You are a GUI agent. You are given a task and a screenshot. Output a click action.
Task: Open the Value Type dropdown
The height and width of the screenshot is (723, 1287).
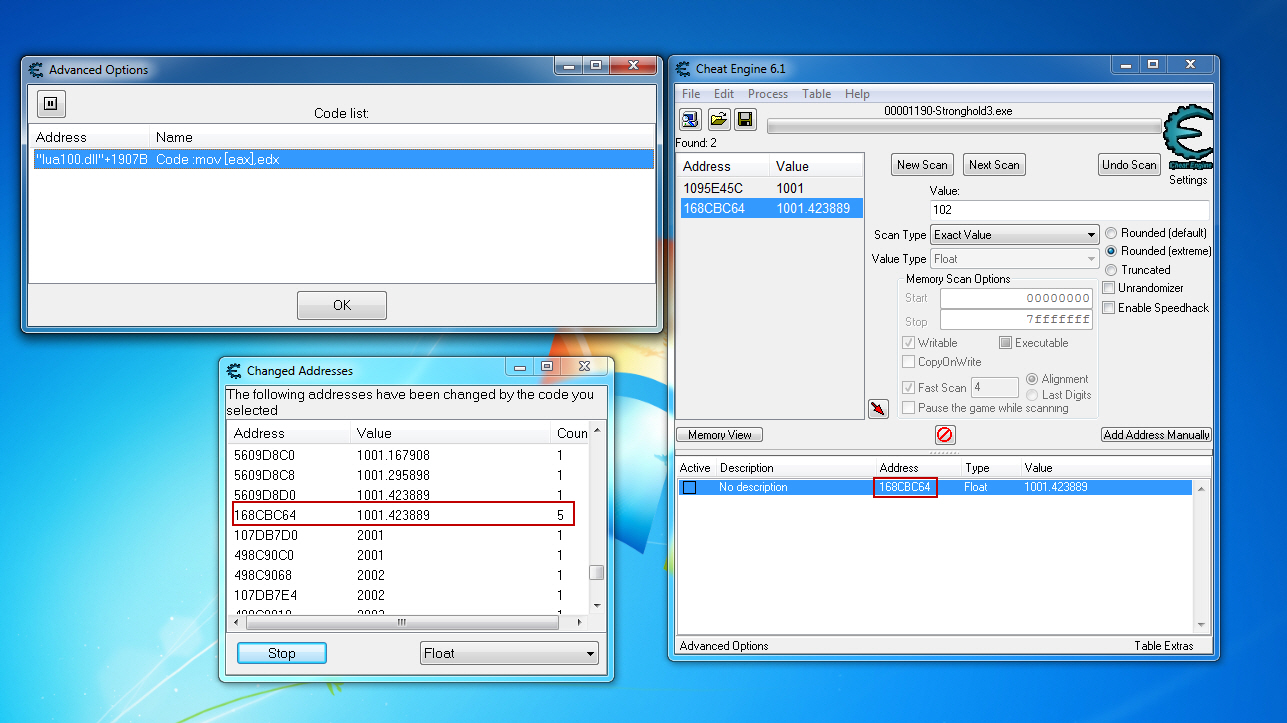click(1014, 259)
